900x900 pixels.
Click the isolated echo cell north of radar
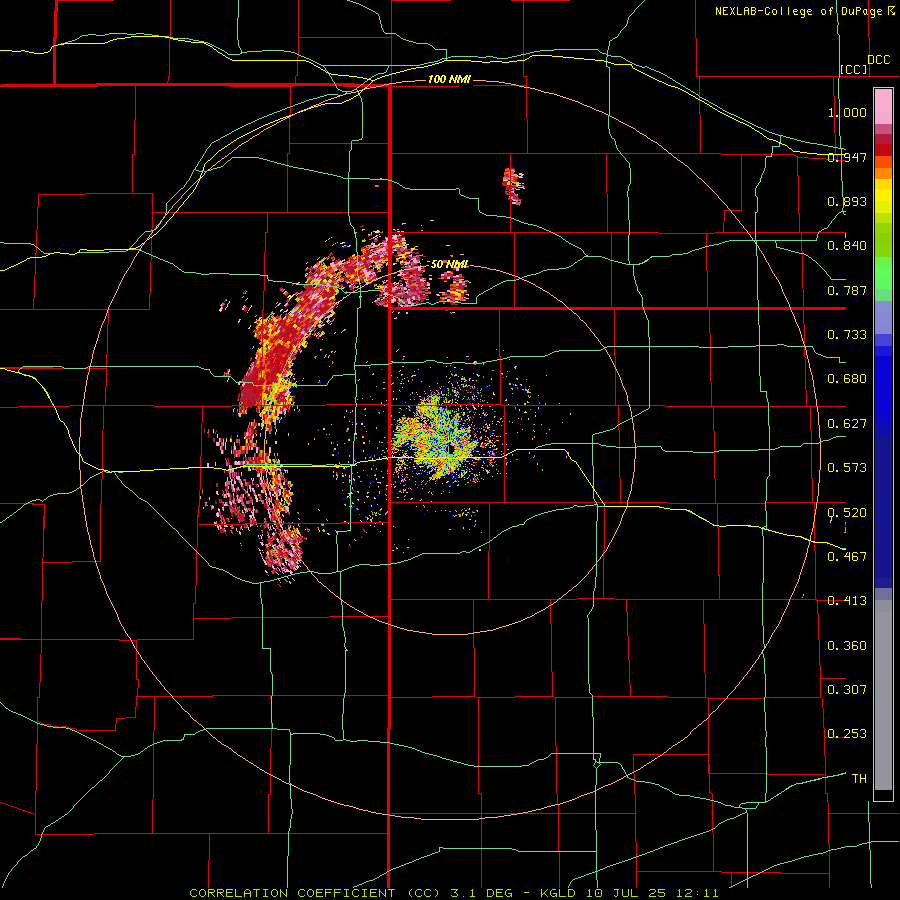point(513,187)
